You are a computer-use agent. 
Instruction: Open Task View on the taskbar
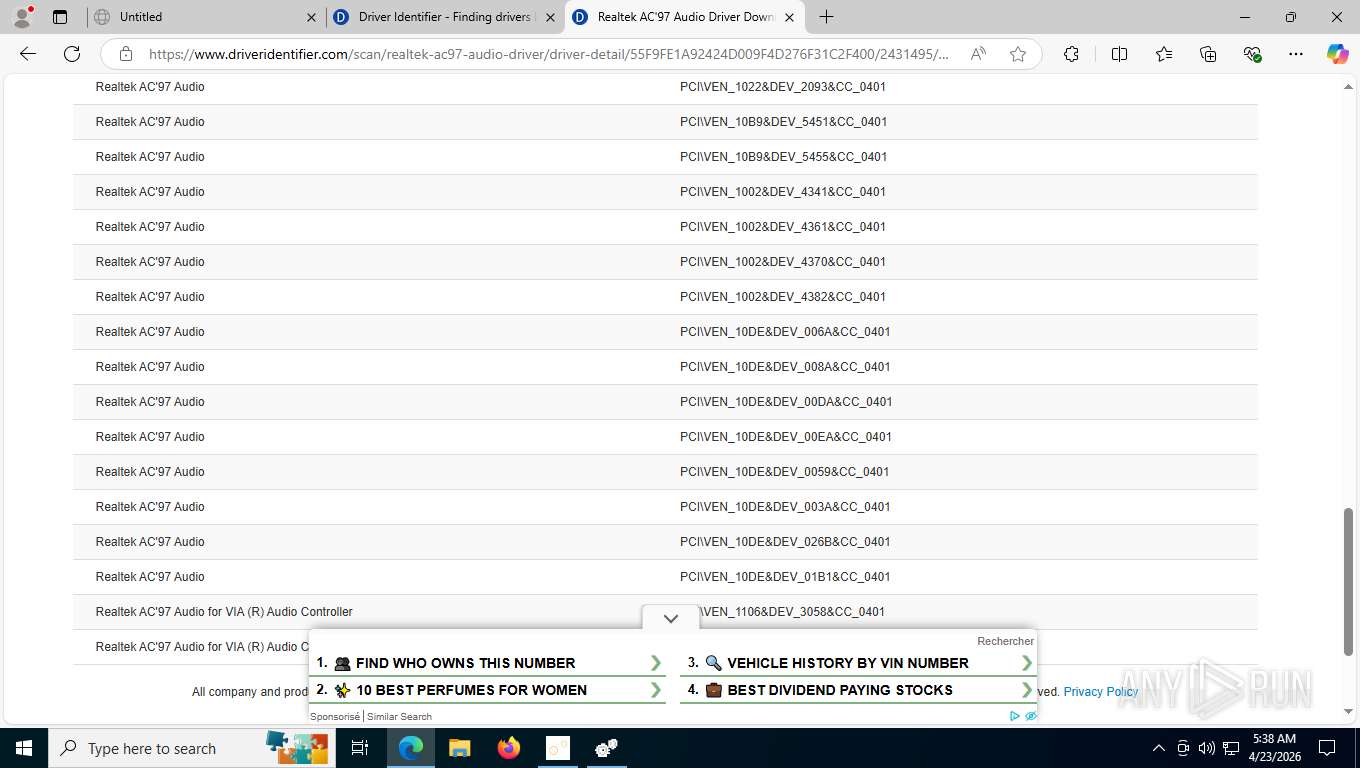[x=360, y=748]
